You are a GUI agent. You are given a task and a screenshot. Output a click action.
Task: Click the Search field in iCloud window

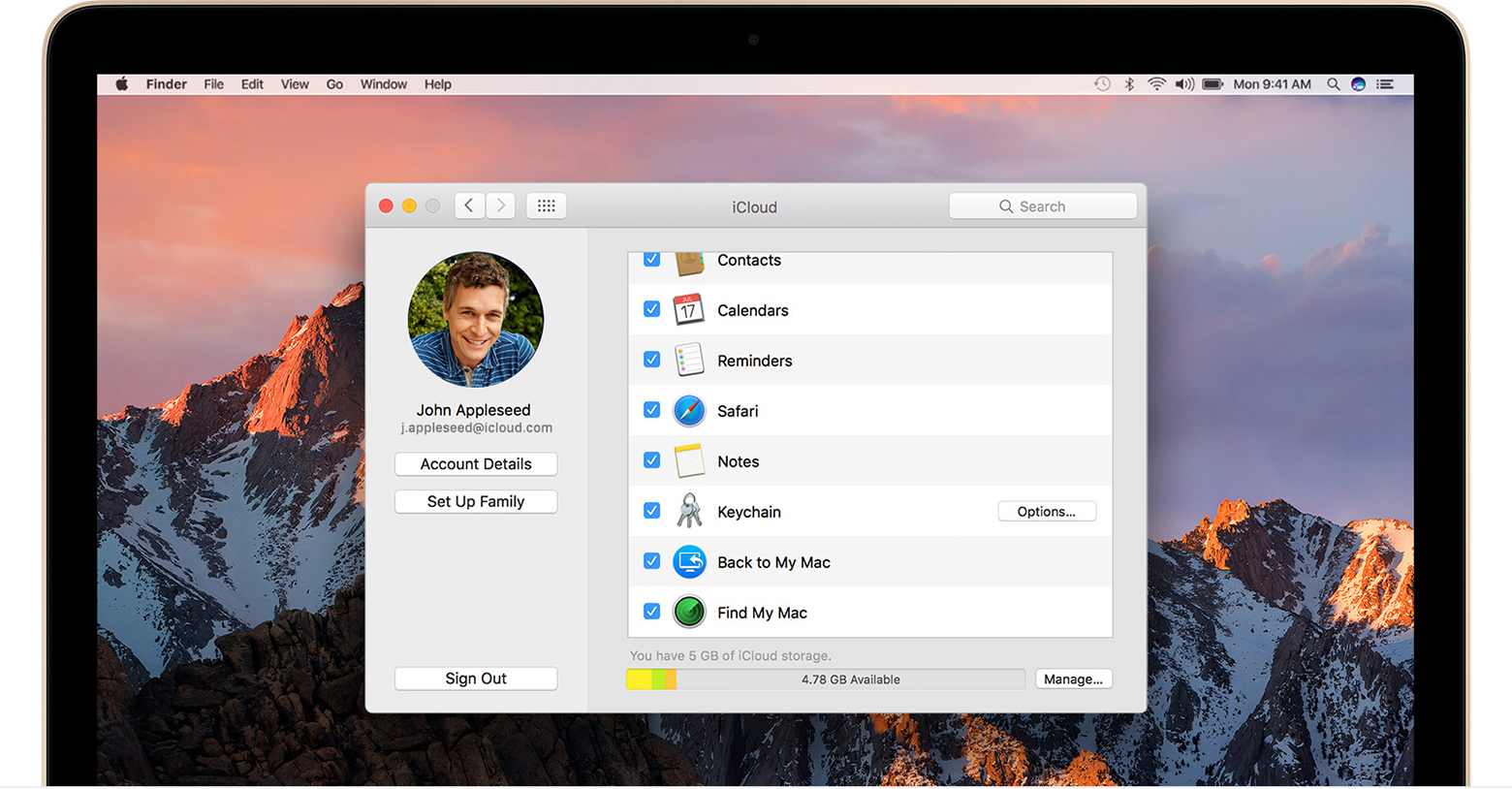[1043, 206]
